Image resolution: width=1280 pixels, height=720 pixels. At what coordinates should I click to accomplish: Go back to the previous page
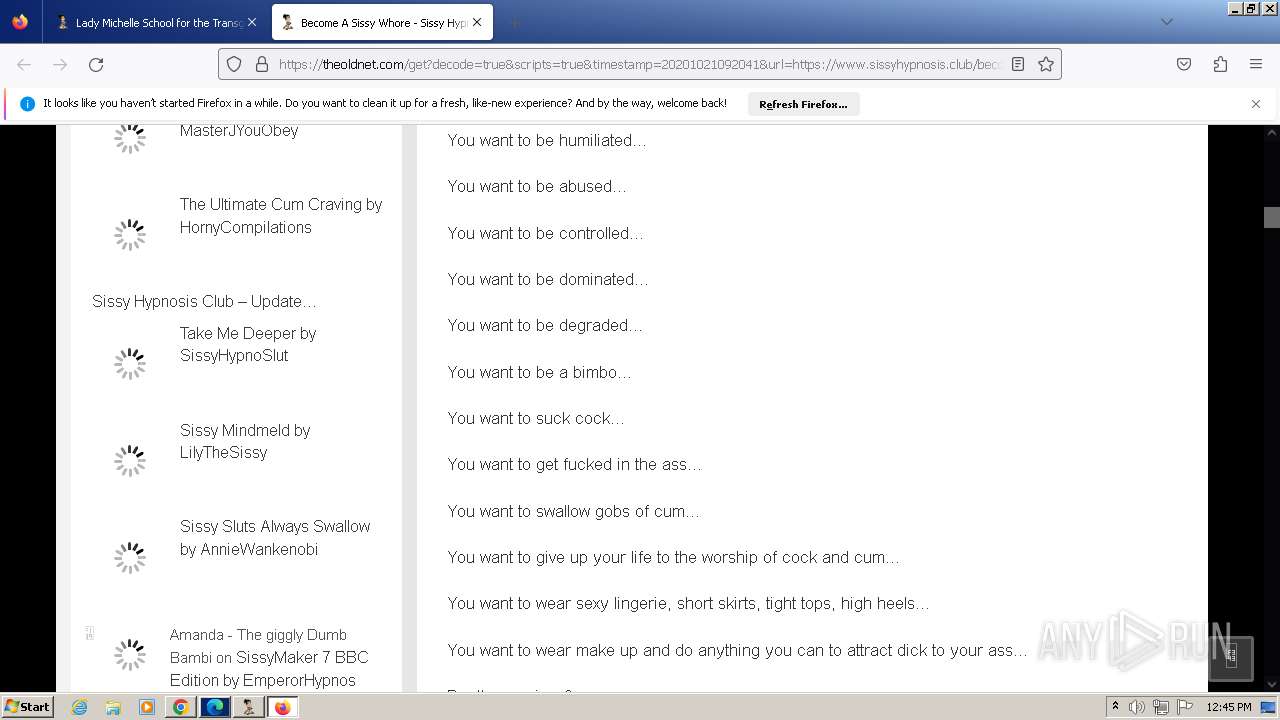coord(24,64)
